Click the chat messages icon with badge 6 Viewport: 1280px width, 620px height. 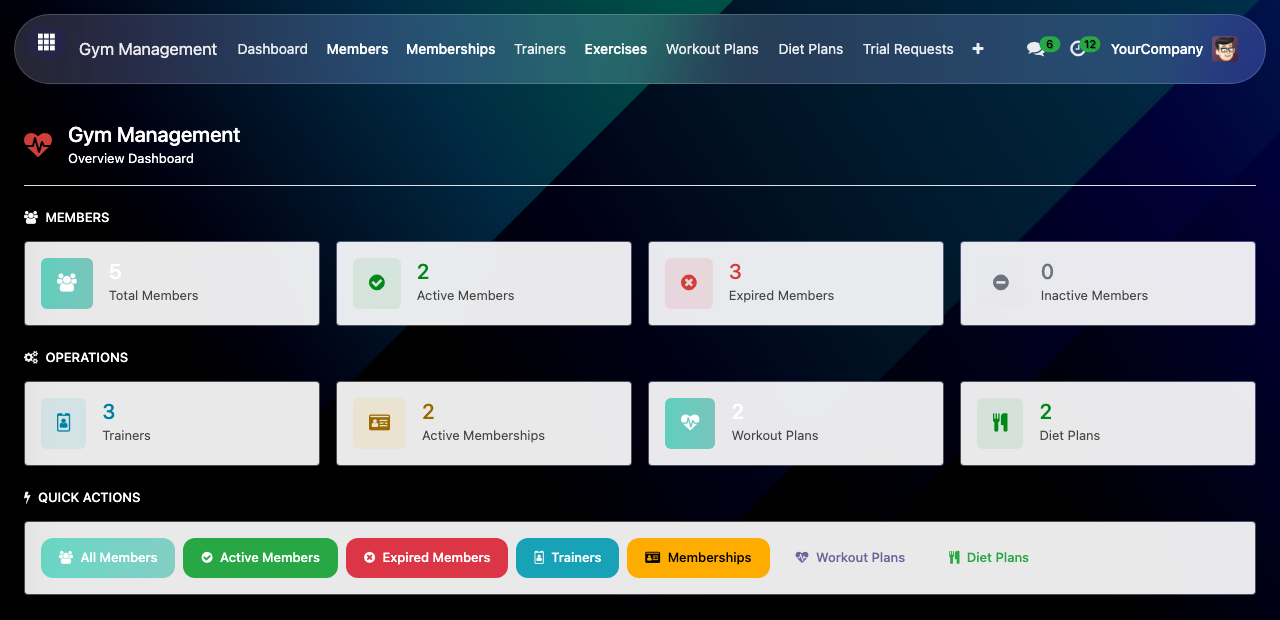[x=1035, y=49]
